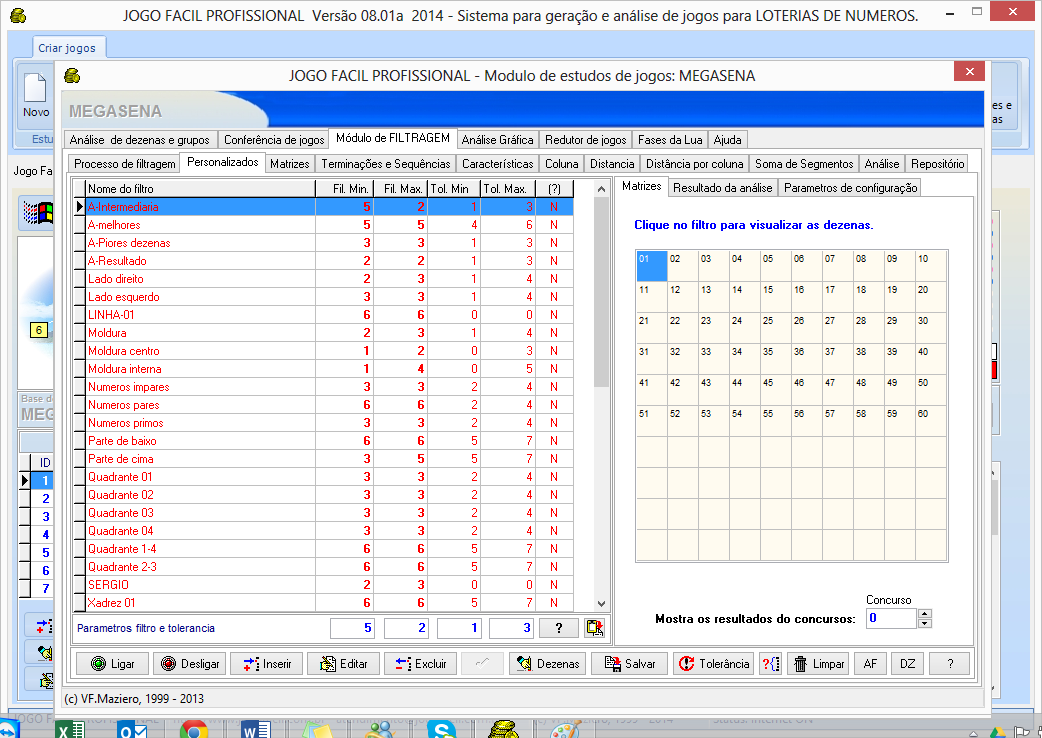Image resolution: width=1042 pixels, height=738 pixels.
Task: Click the exit icon beside the parameters question mark
Action: click(x=595, y=628)
